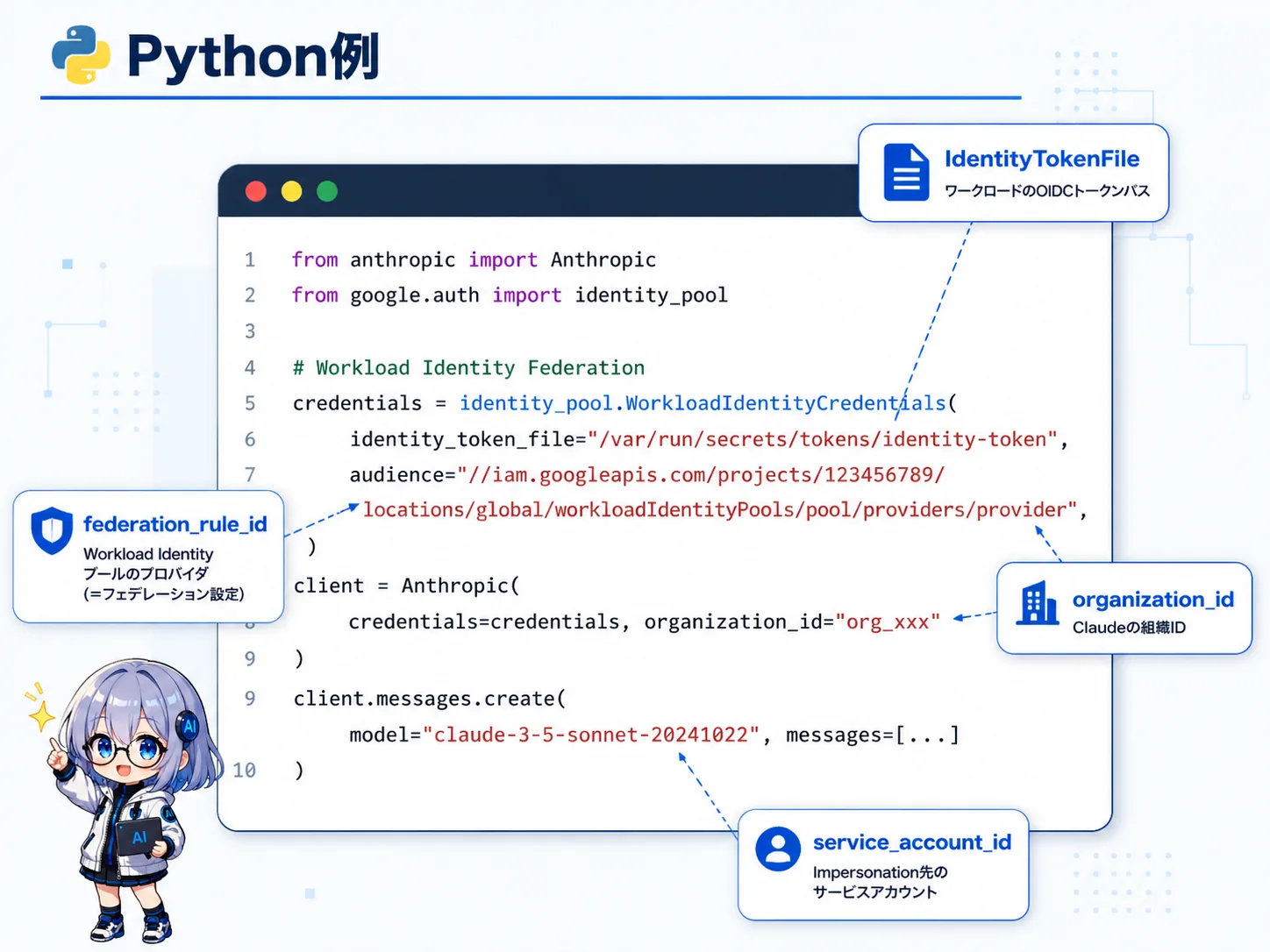Click the ワークロードのOIDCトークンパス caption

click(x=1046, y=191)
